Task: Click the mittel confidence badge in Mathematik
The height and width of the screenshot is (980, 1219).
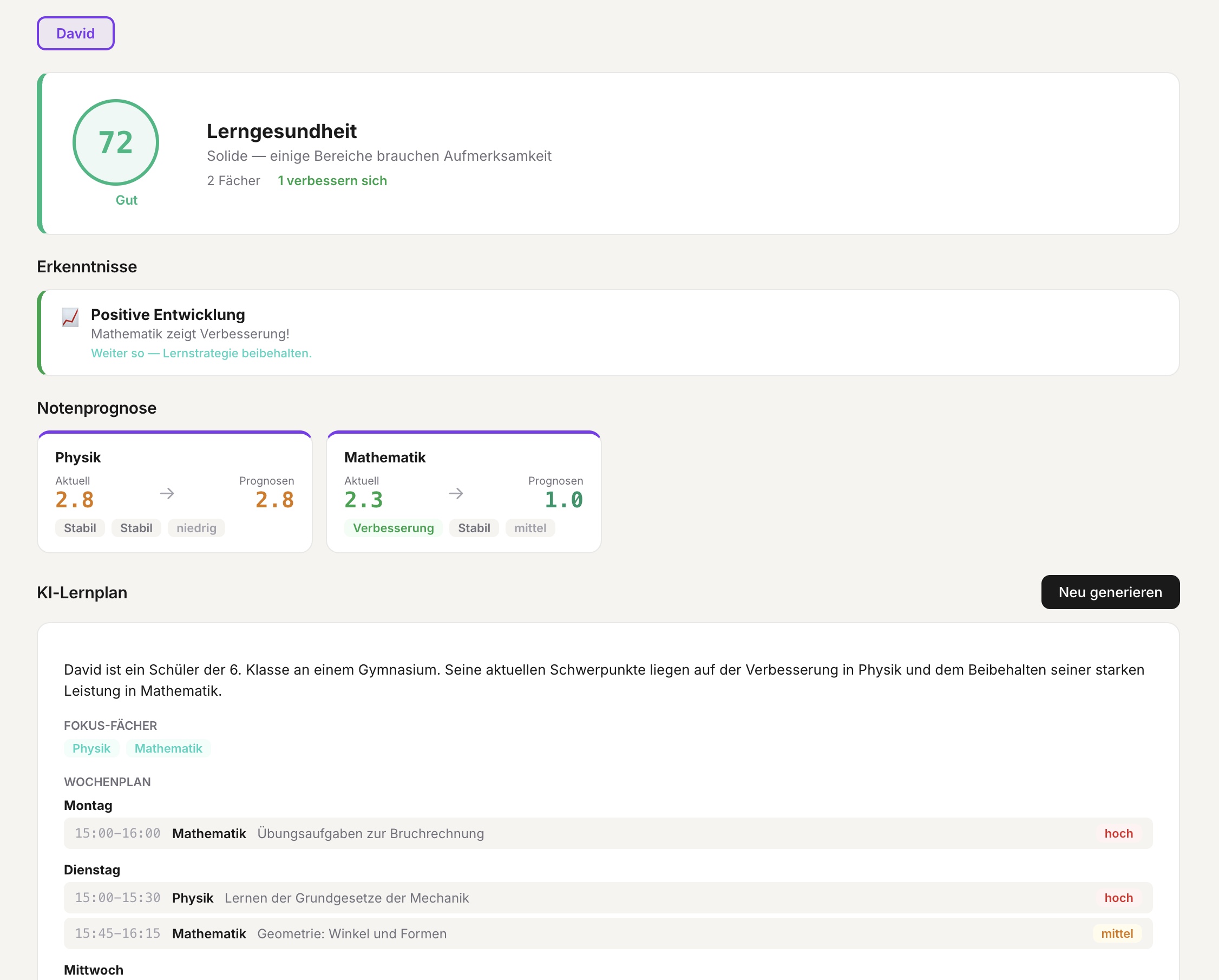Action: (530, 528)
